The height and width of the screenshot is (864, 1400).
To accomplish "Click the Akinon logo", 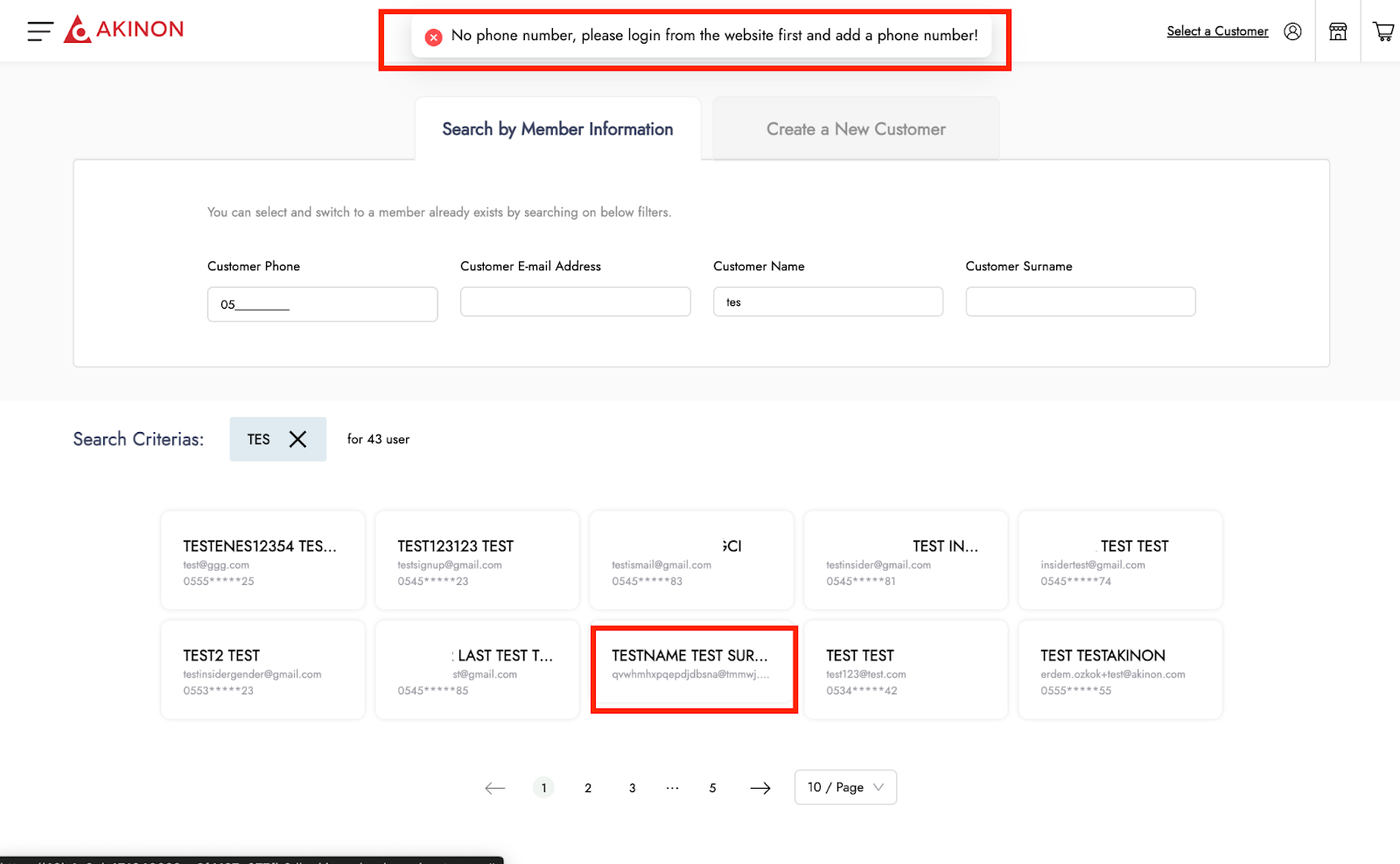I will click(x=124, y=30).
